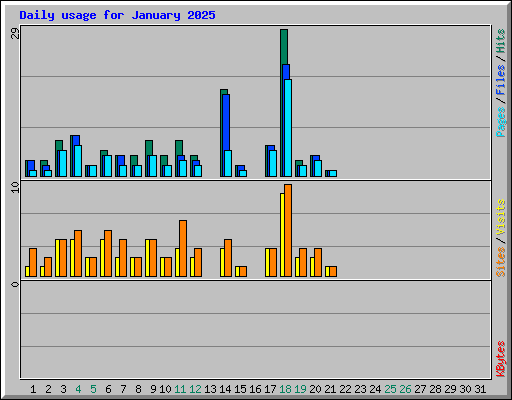Click the green day 25 axis label
The image size is (512, 400).
coord(390,389)
